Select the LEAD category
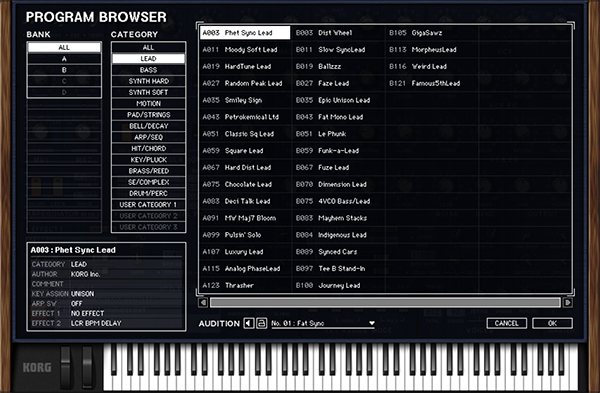This screenshot has width=600, height=393. pyautogui.click(x=148, y=59)
